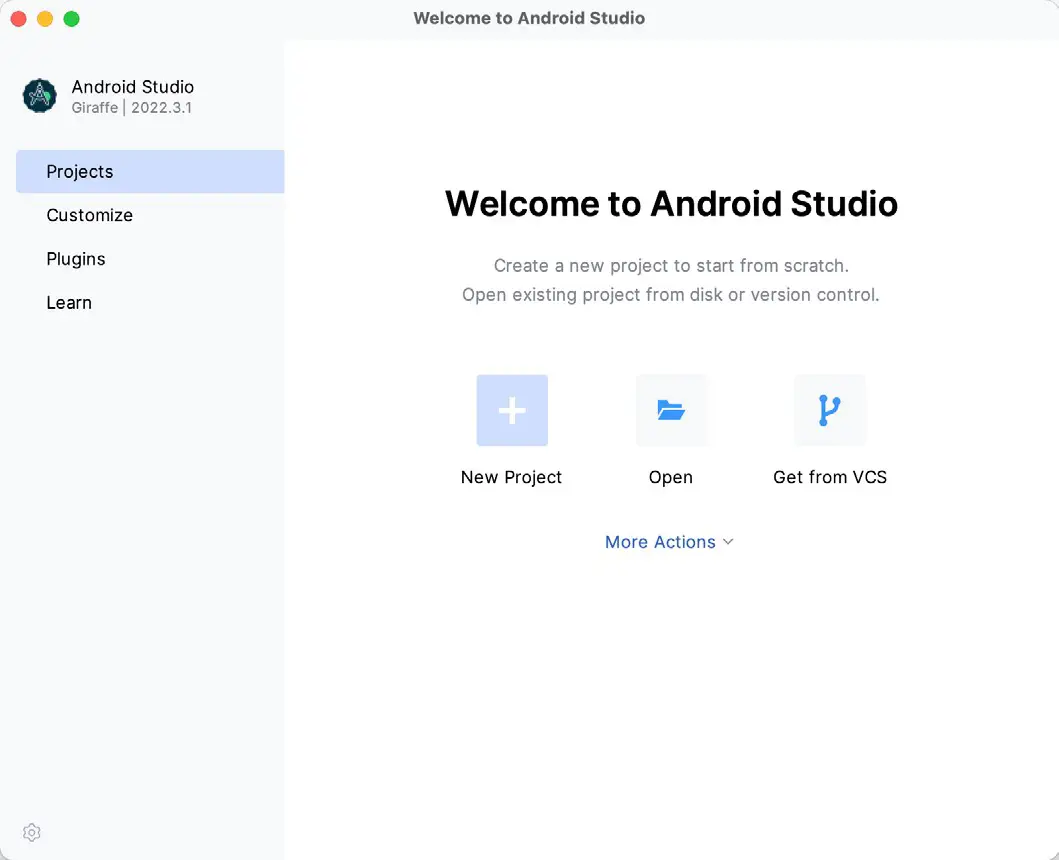The width and height of the screenshot is (1059, 860).
Task: Click the New Project plus icon
Action: [x=512, y=410]
